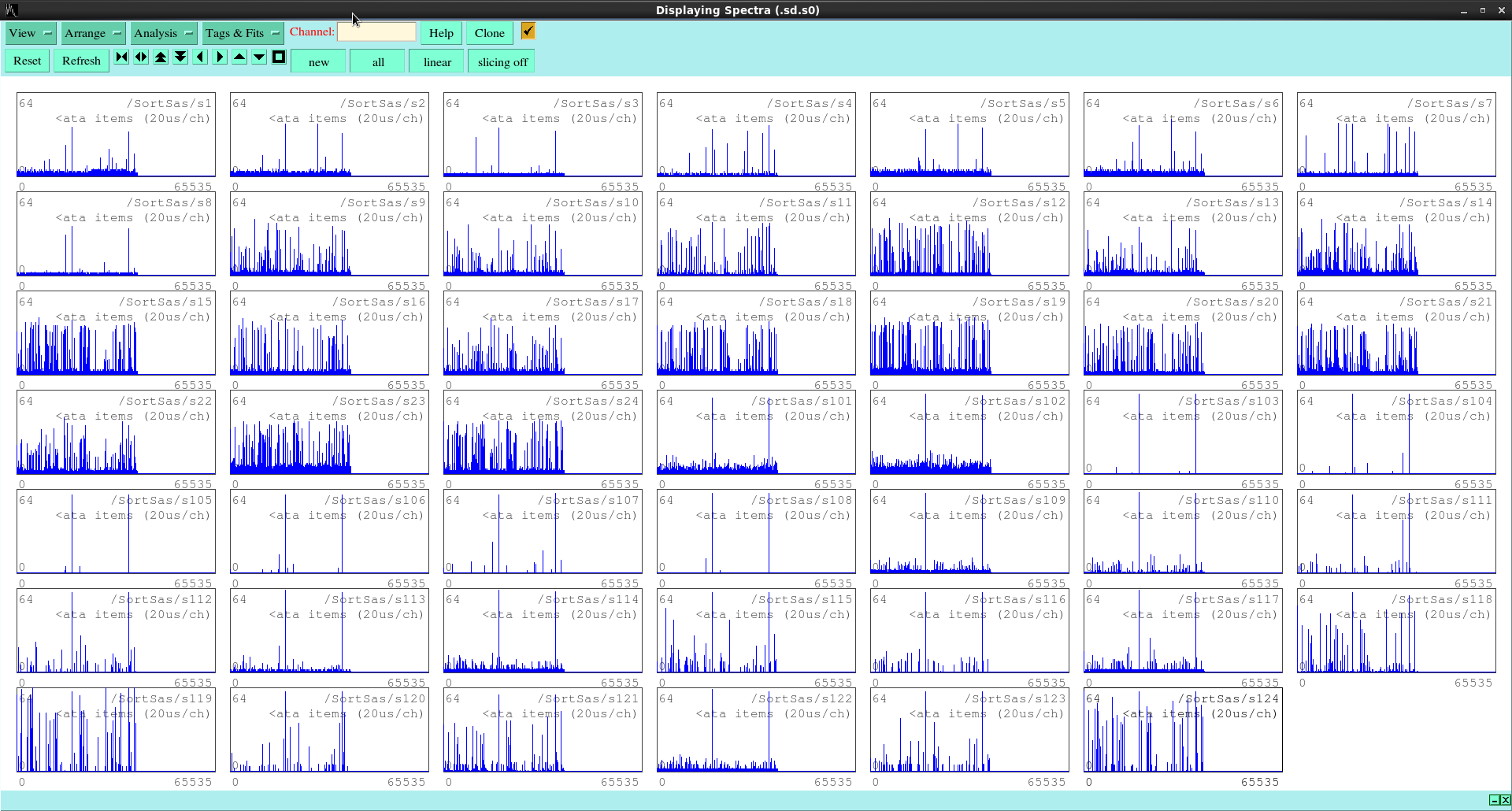Select the /SortSas/s17 spectrum plot
This screenshot has width=1512, height=811.
543,333
